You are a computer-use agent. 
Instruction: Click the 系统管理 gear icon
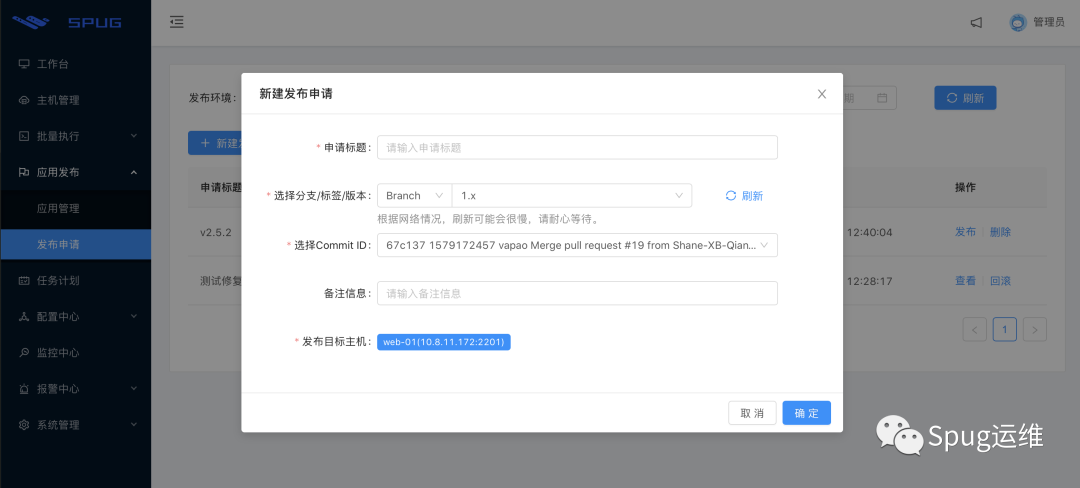pyautogui.click(x=24, y=425)
